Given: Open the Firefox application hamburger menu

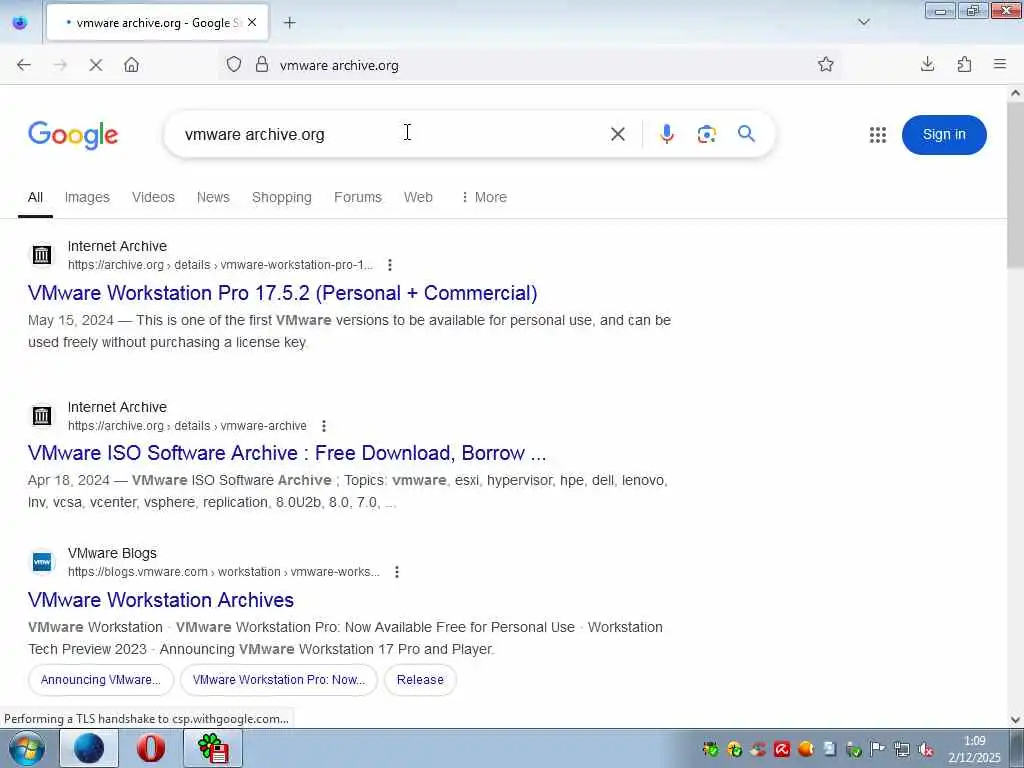Looking at the screenshot, I should click(1000, 64).
